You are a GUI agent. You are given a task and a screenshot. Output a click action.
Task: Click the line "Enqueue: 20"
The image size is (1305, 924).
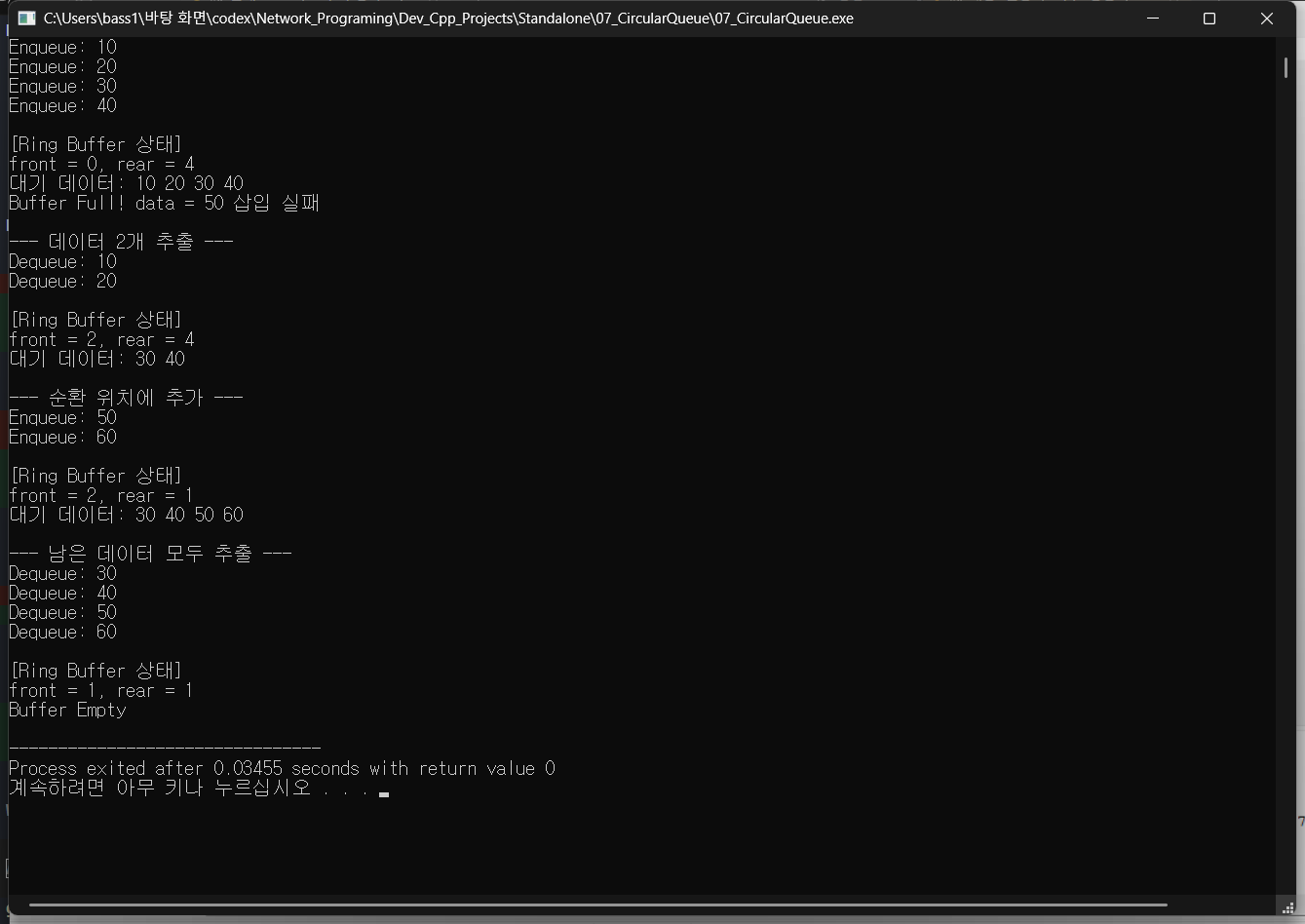pos(62,67)
